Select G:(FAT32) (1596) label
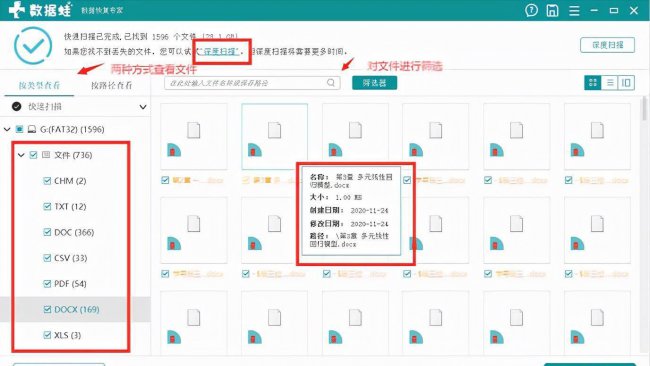Viewport: 650px width, 366px height. pyautogui.click(x=72, y=129)
